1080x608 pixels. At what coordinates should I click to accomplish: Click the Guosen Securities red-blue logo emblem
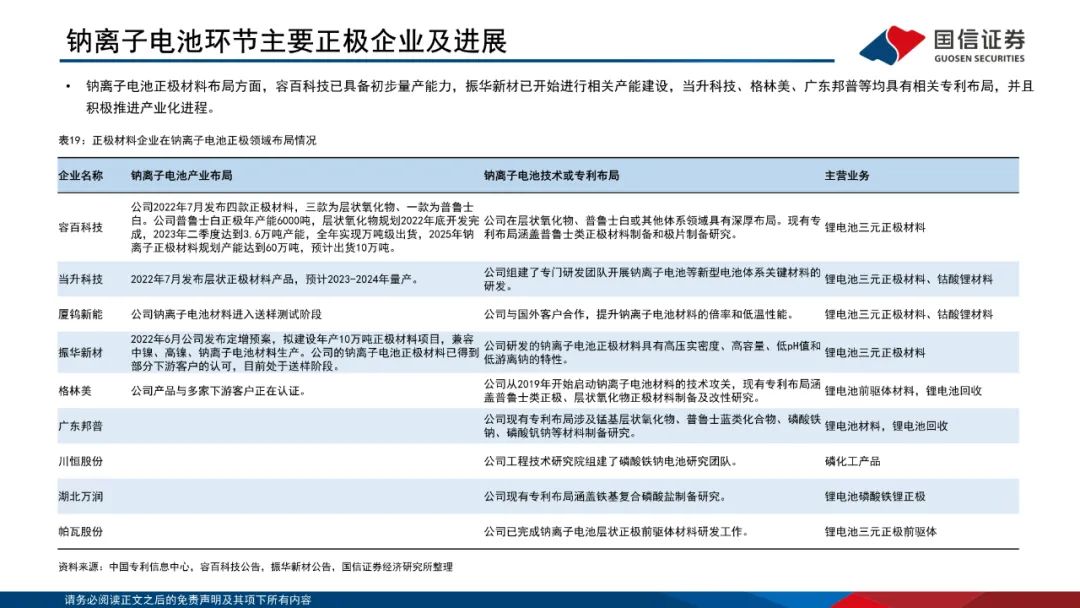[892, 45]
